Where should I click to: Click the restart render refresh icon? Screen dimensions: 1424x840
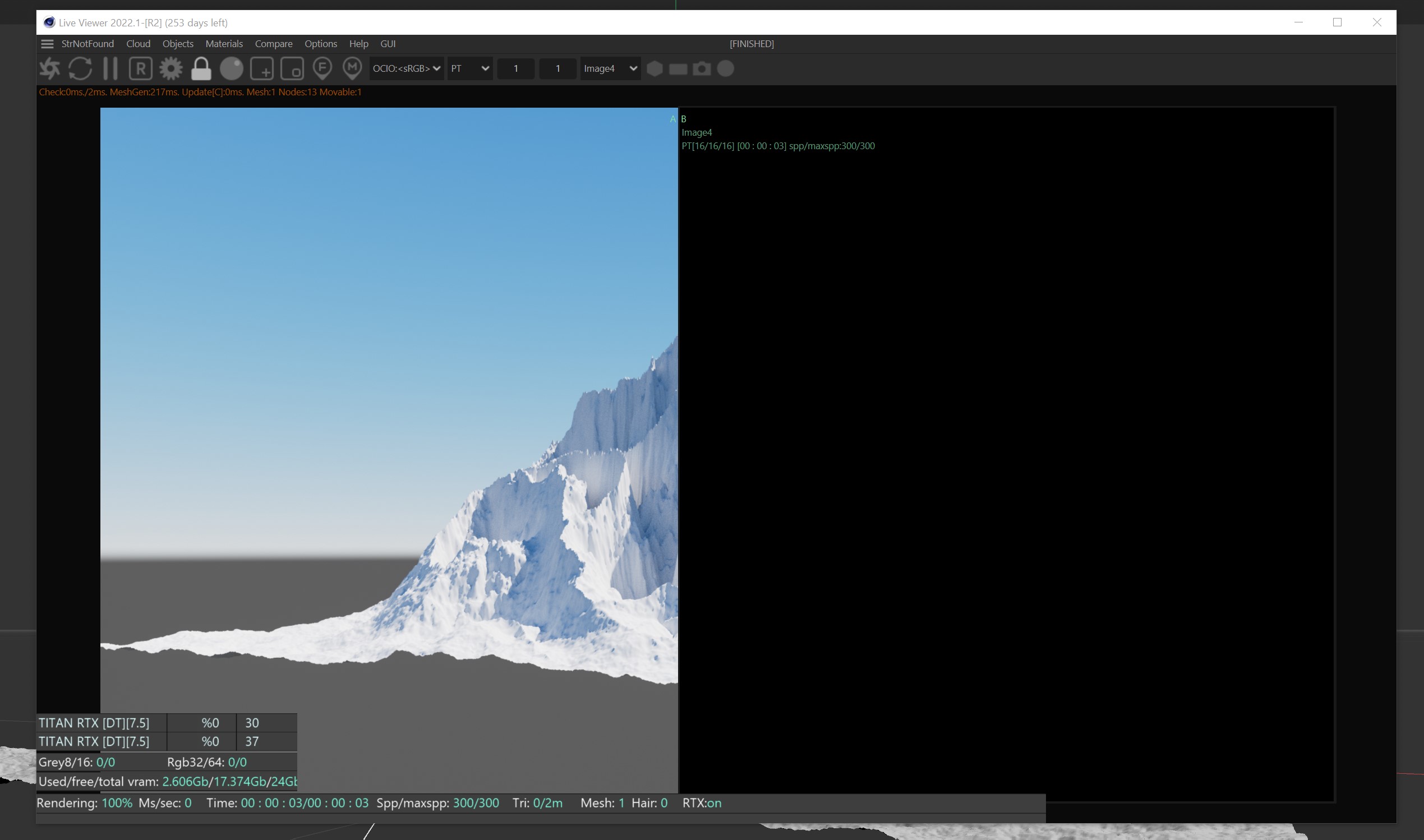80,68
